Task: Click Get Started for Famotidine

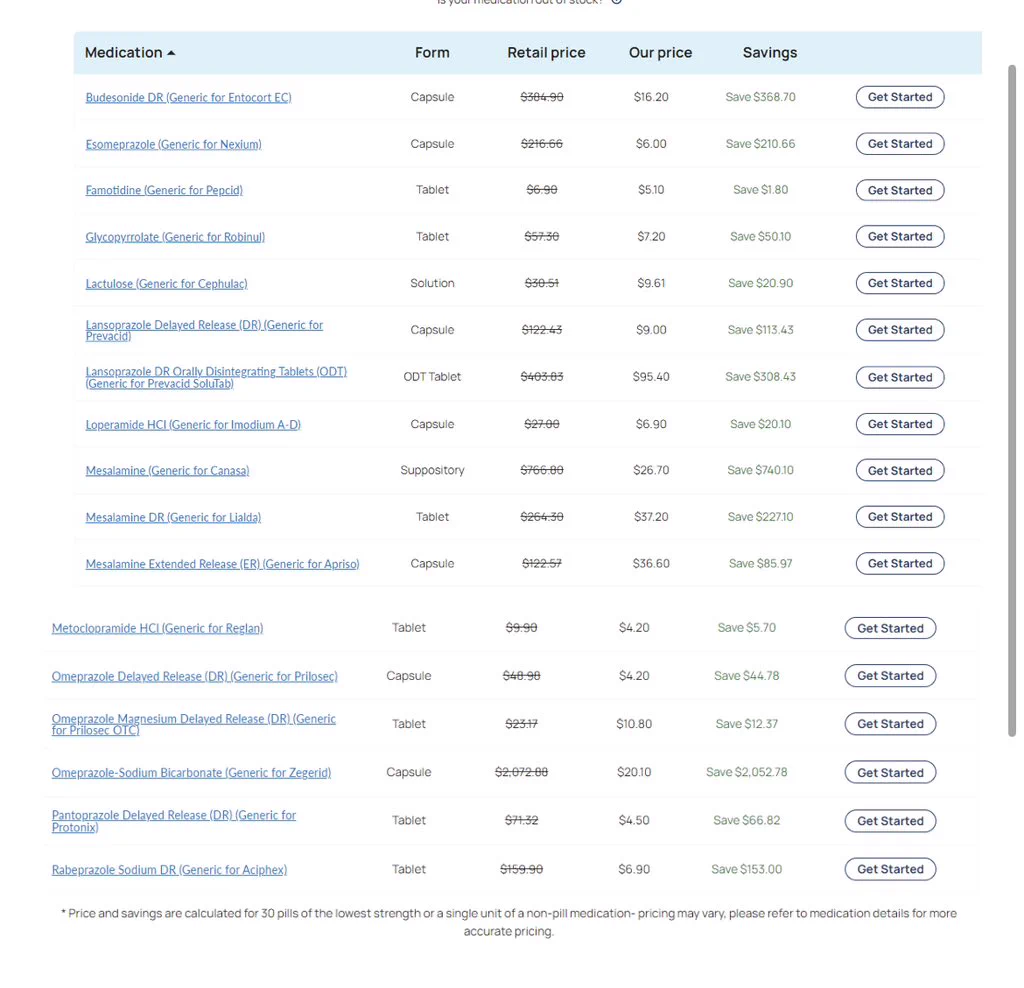Action: point(900,190)
